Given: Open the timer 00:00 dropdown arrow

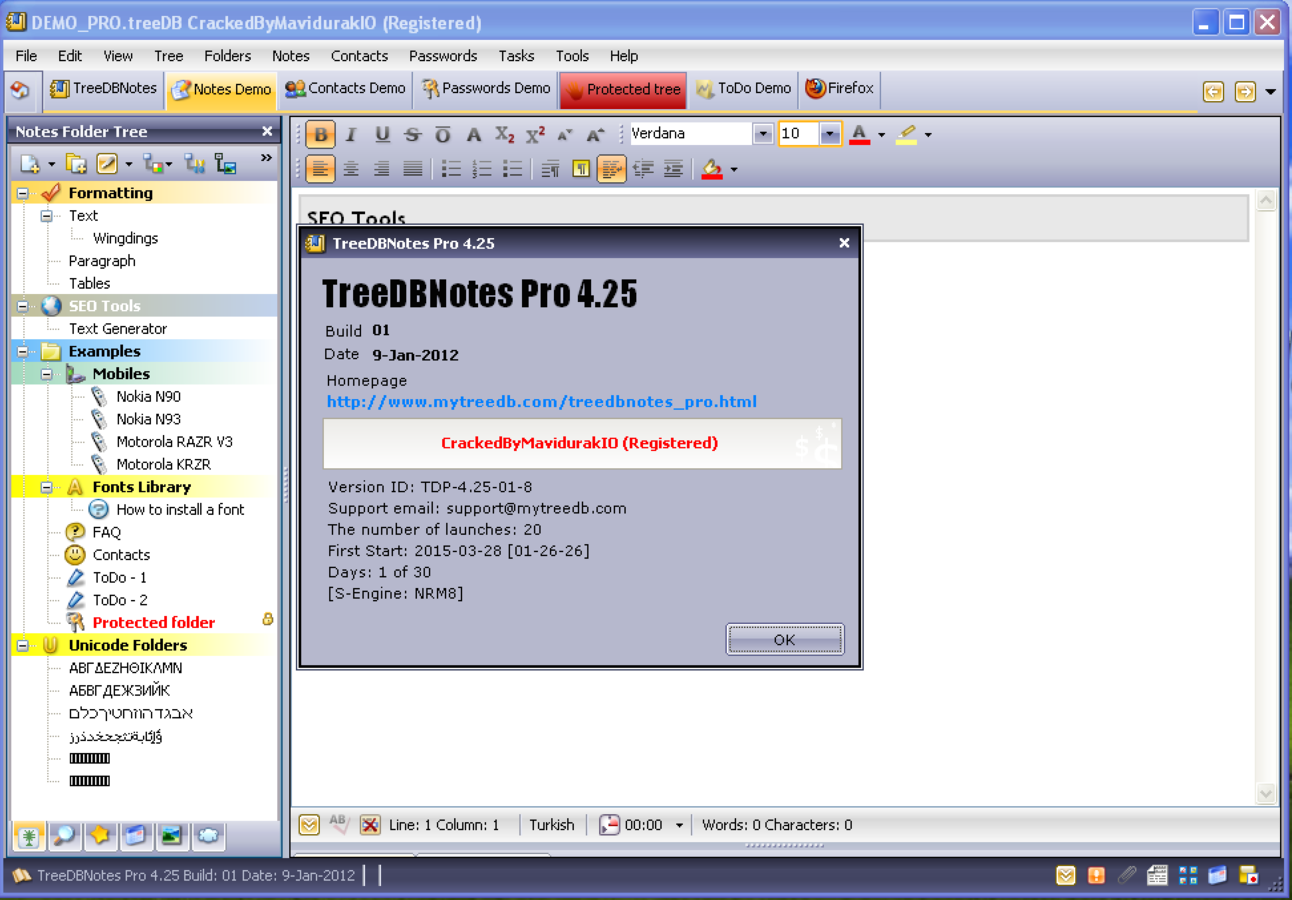Looking at the screenshot, I should (679, 825).
